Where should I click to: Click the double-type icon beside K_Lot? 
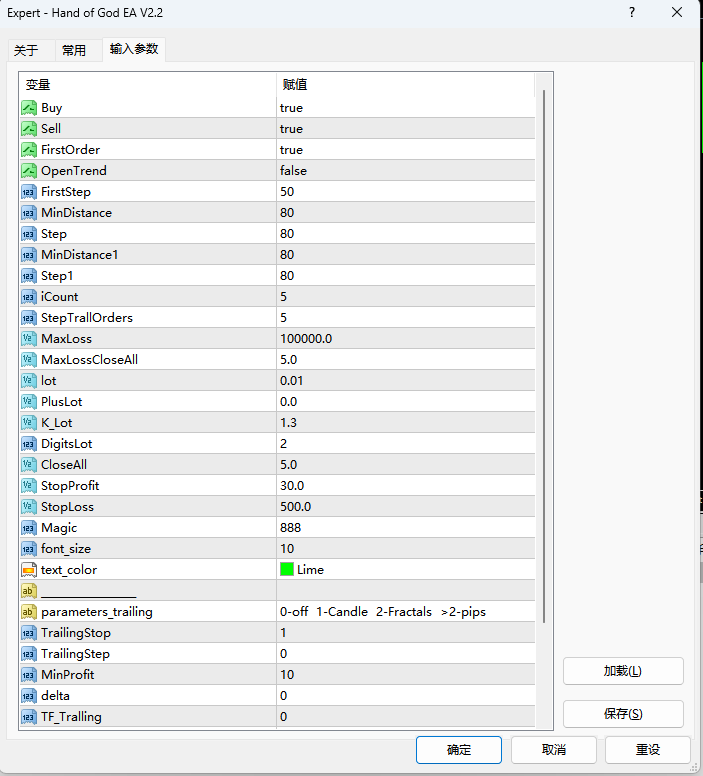(x=29, y=423)
